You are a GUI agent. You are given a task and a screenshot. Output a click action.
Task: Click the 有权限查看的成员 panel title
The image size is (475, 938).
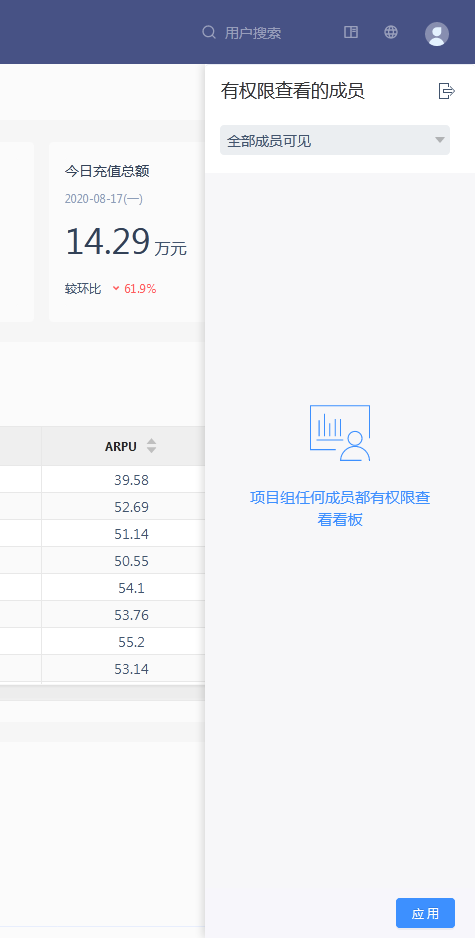[x=293, y=91]
